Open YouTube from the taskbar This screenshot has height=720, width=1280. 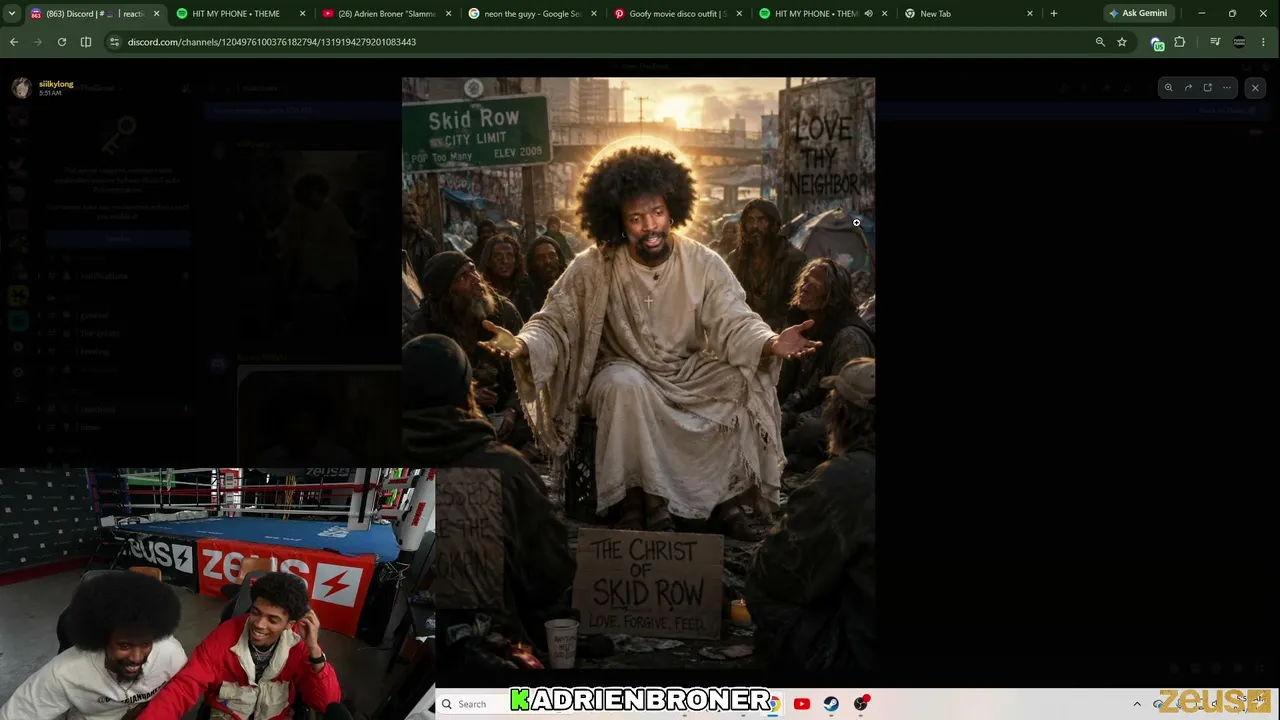point(802,704)
